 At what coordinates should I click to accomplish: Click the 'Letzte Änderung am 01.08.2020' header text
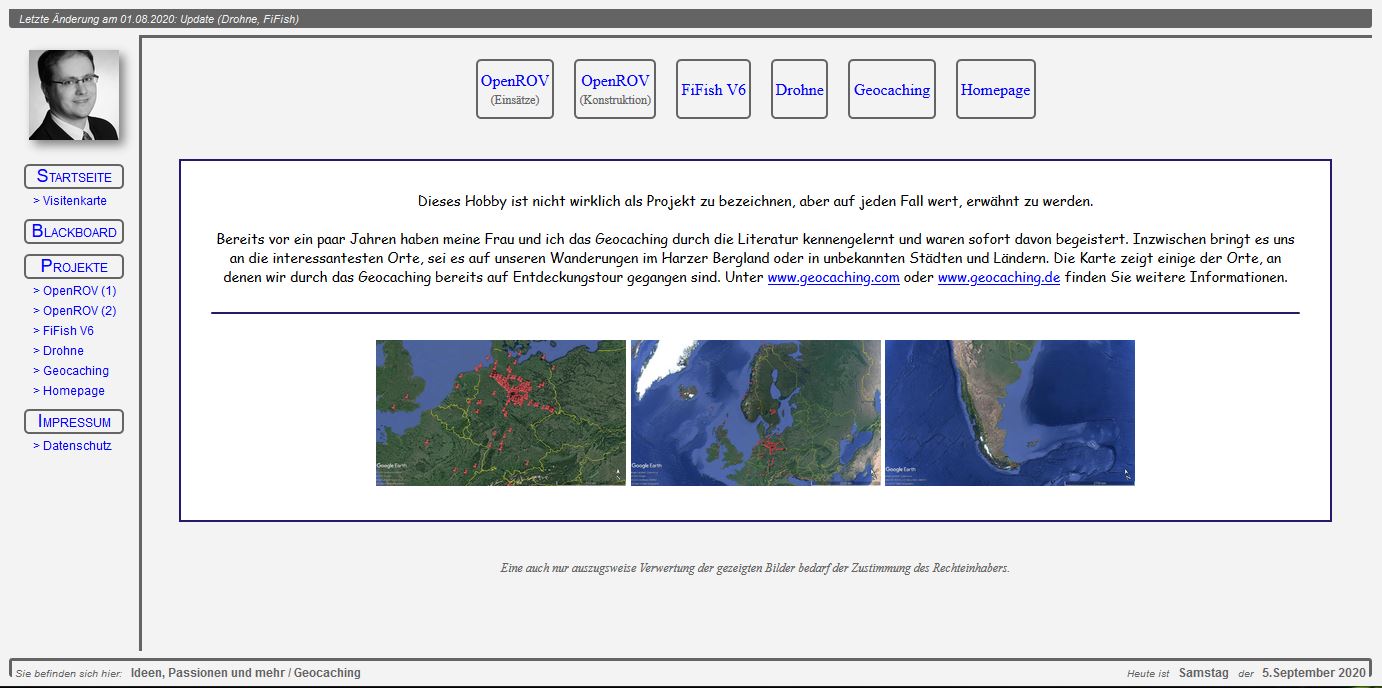pos(159,19)
